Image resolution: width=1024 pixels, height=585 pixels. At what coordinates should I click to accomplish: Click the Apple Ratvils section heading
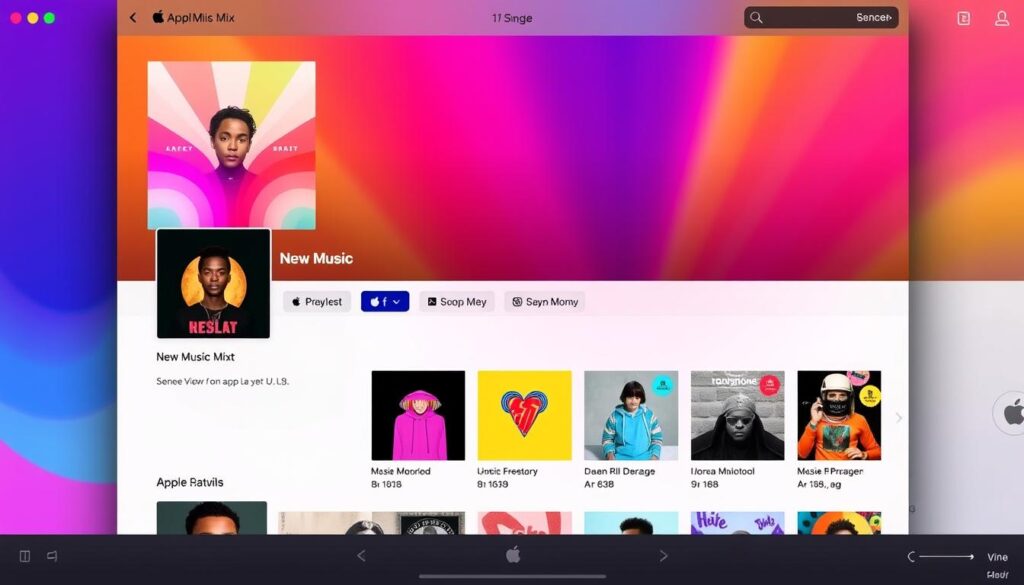tap(189, 482)
